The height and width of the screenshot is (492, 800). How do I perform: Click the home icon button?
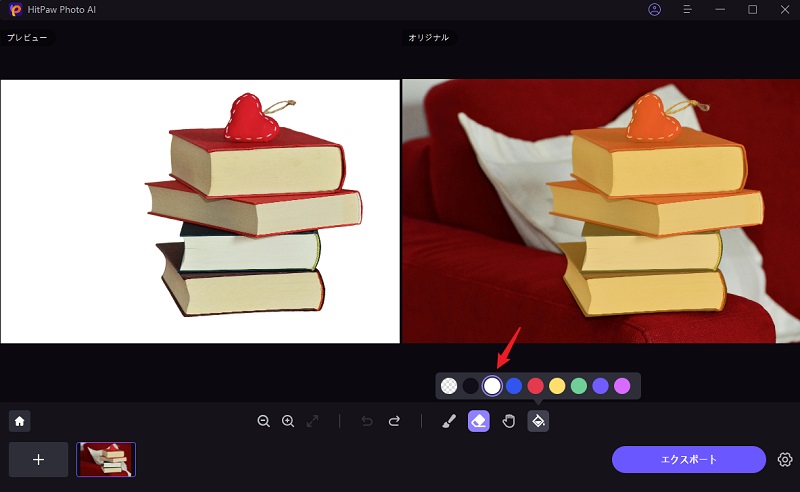tap(19, 422)
